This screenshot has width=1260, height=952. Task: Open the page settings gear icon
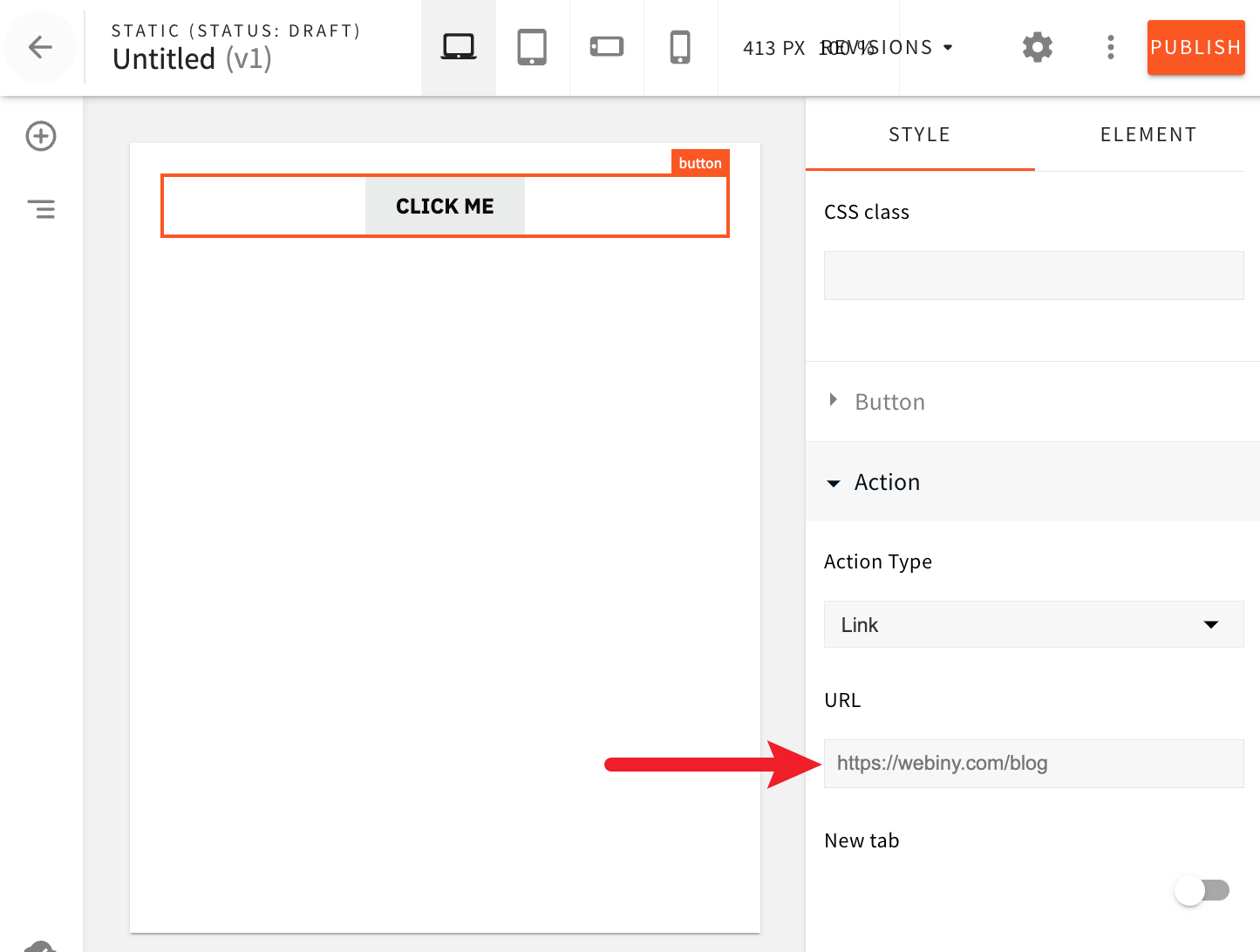[1037, 47]
